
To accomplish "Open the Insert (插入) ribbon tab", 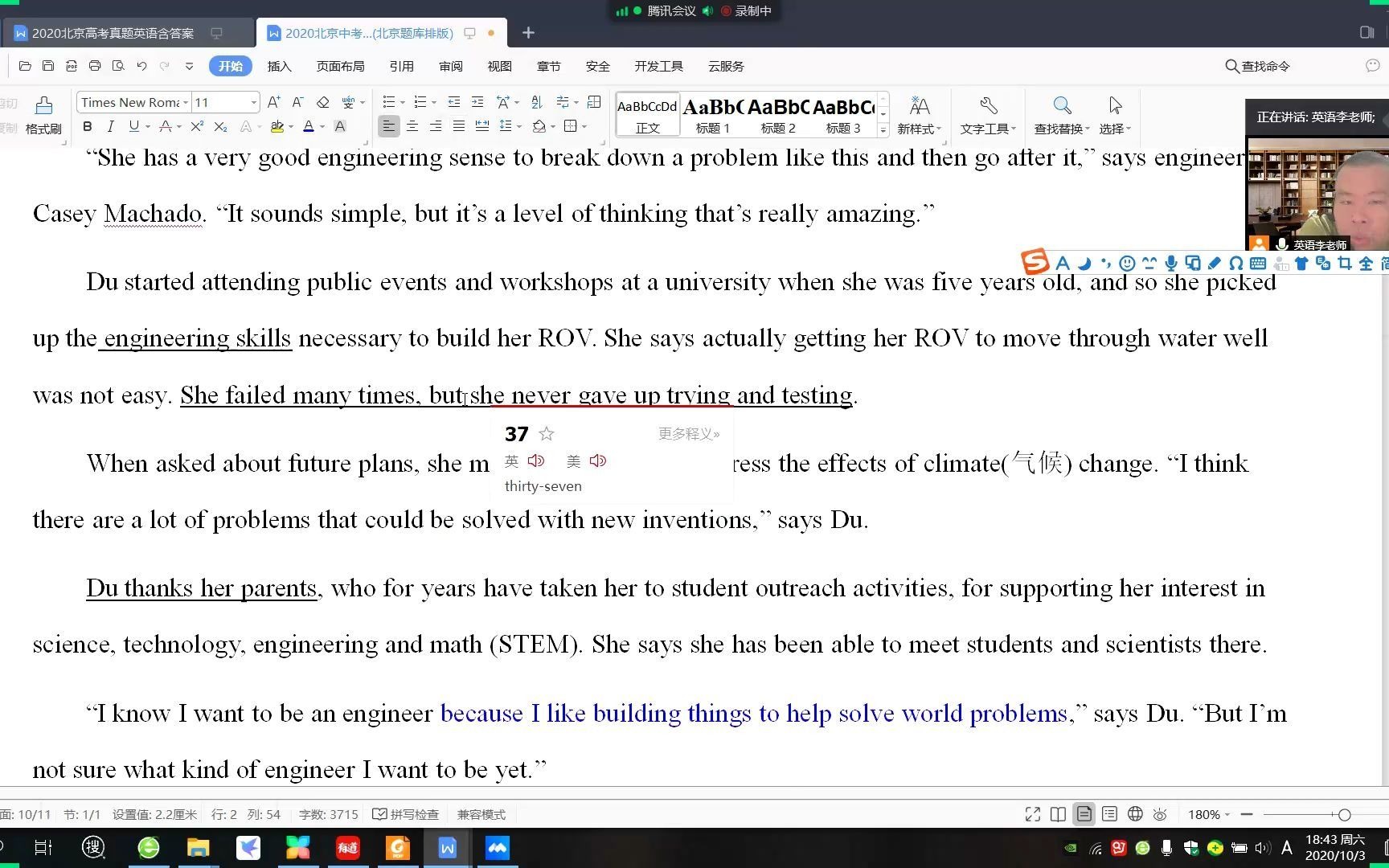I will pyautogui.click(x=279, y=66).
